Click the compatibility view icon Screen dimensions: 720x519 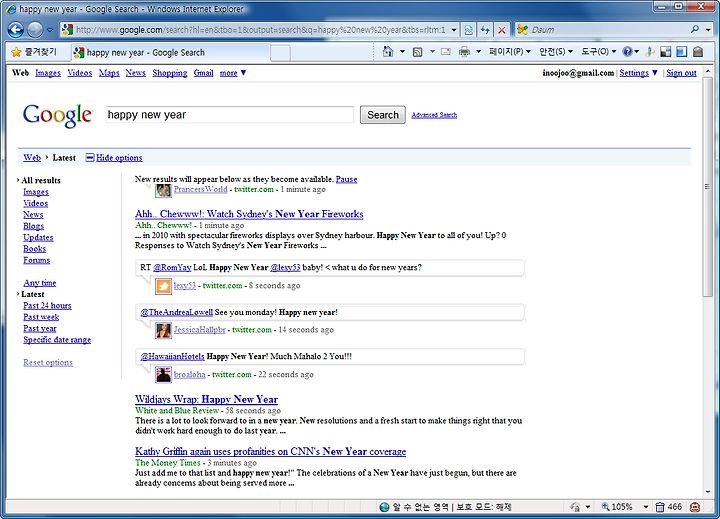(468, 30)
